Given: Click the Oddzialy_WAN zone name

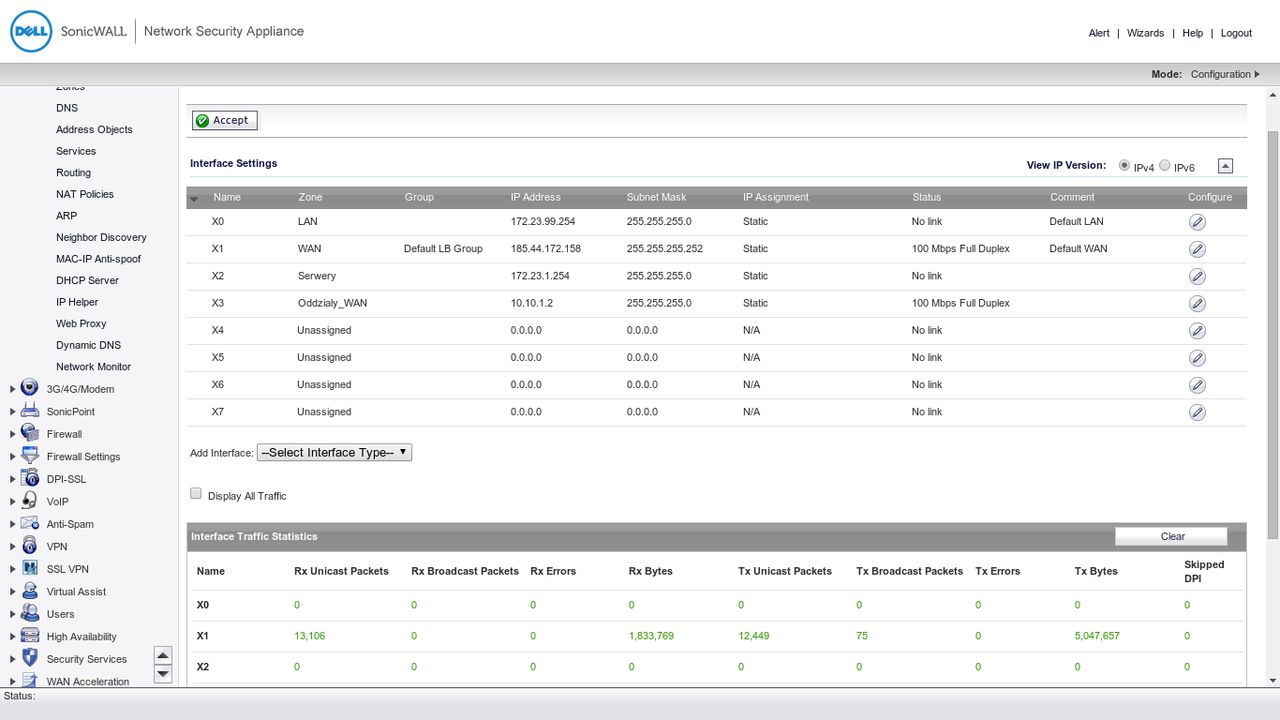Looking at the screenshot, I should (x=332, y=303).
